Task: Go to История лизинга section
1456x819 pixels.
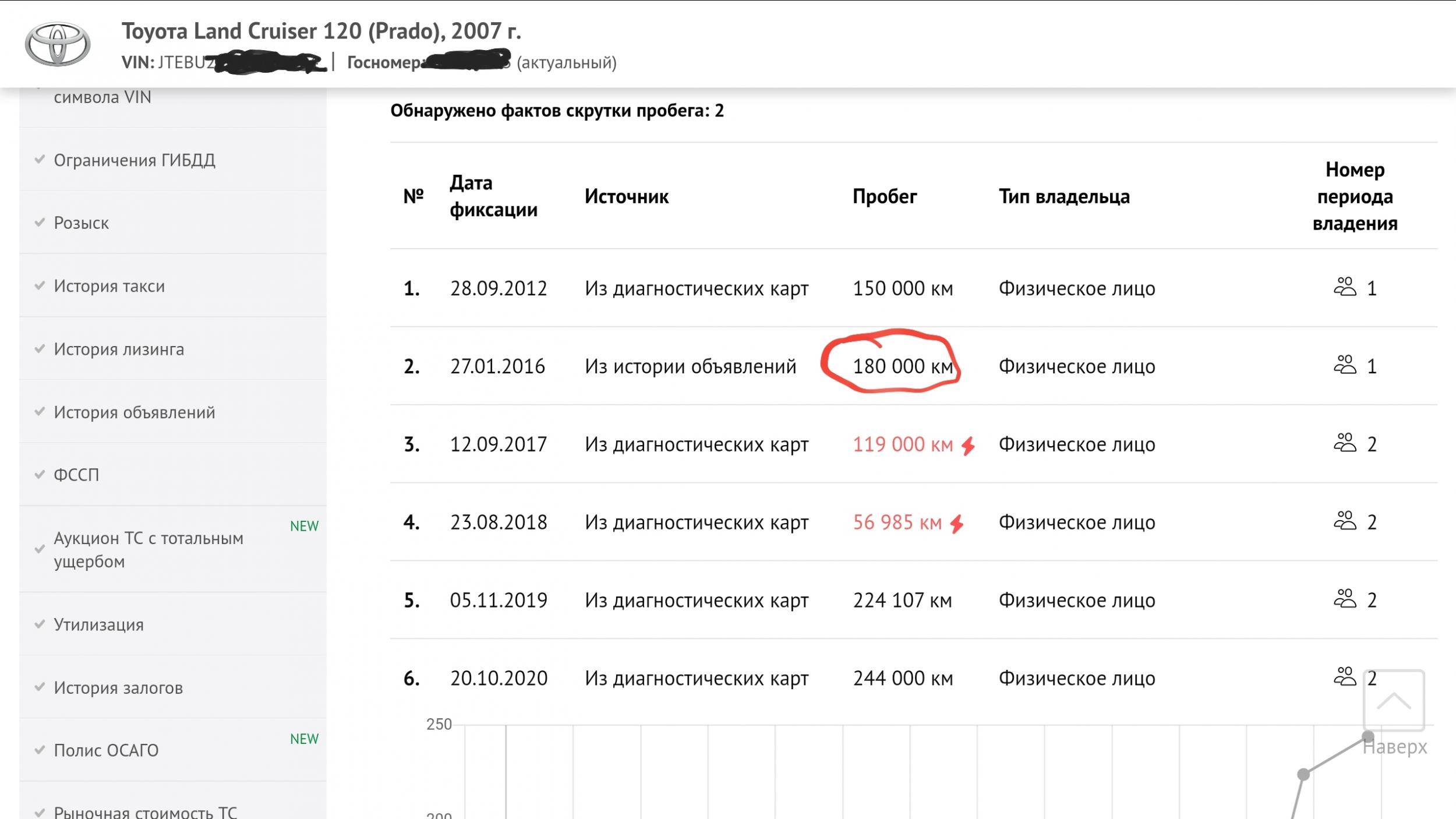Action: coord(172,349)
